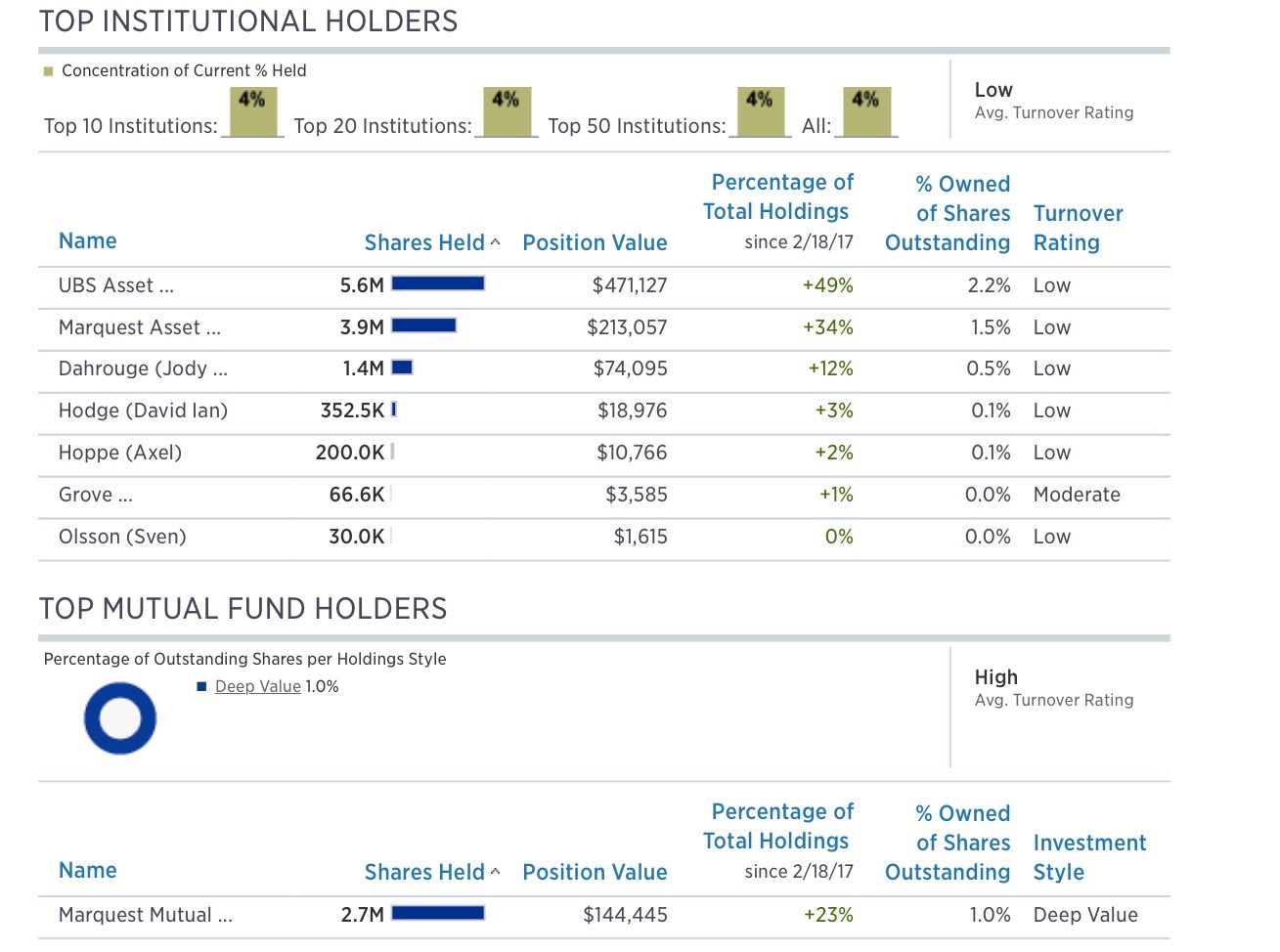Image resolution: width=1280 pixels, height=952 pixels.
Task: Click the Shares Held bar for Marquest Asset
Action: 423,325
